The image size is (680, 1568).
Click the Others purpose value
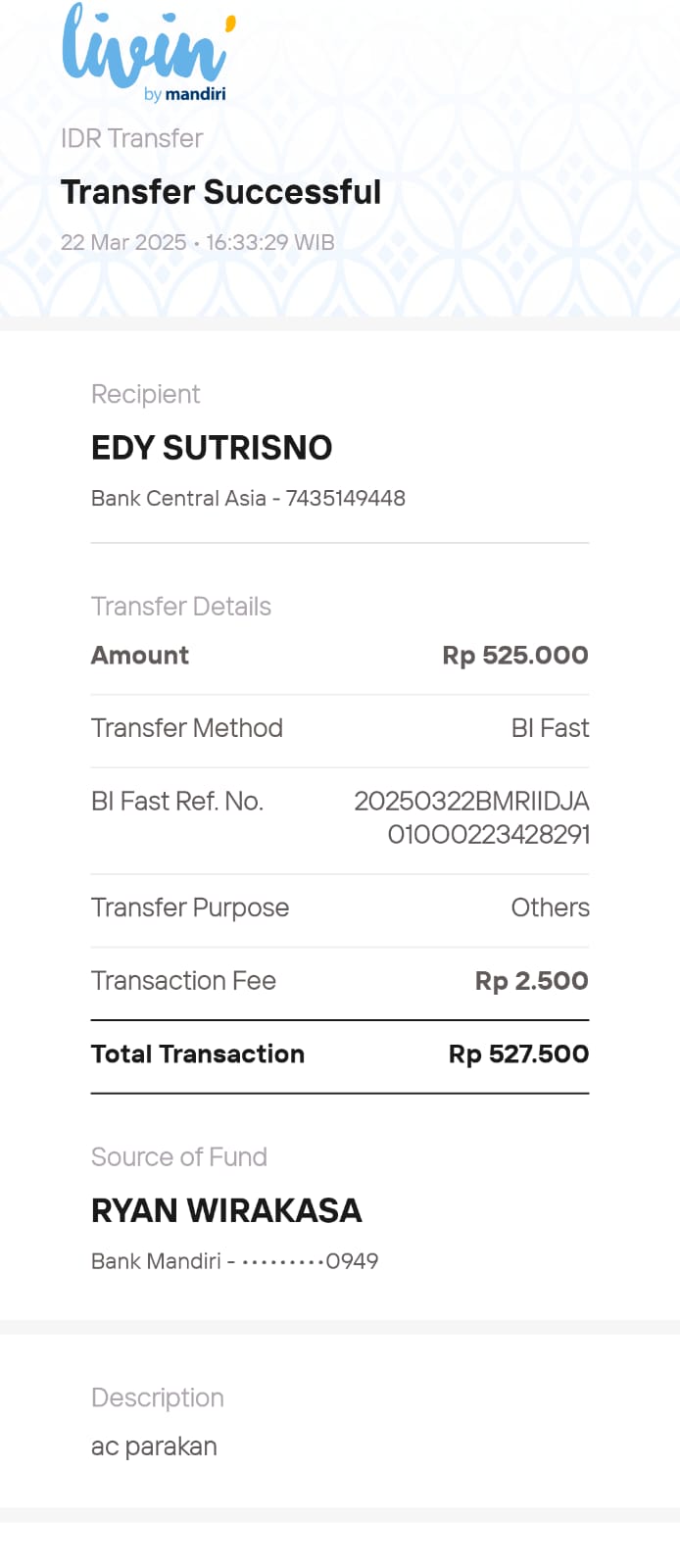click(x=550, y=907)
